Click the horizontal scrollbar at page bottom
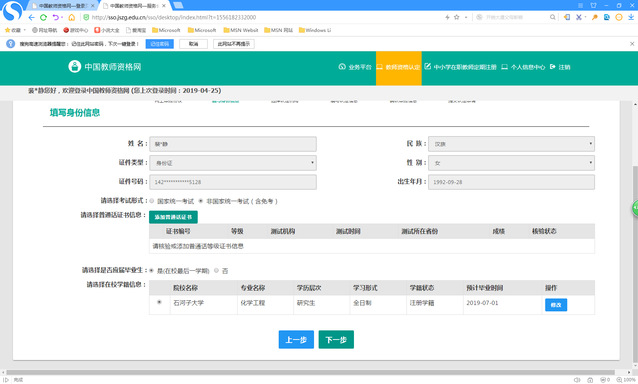This screenshot has height=384, width=638. [310, 372]
